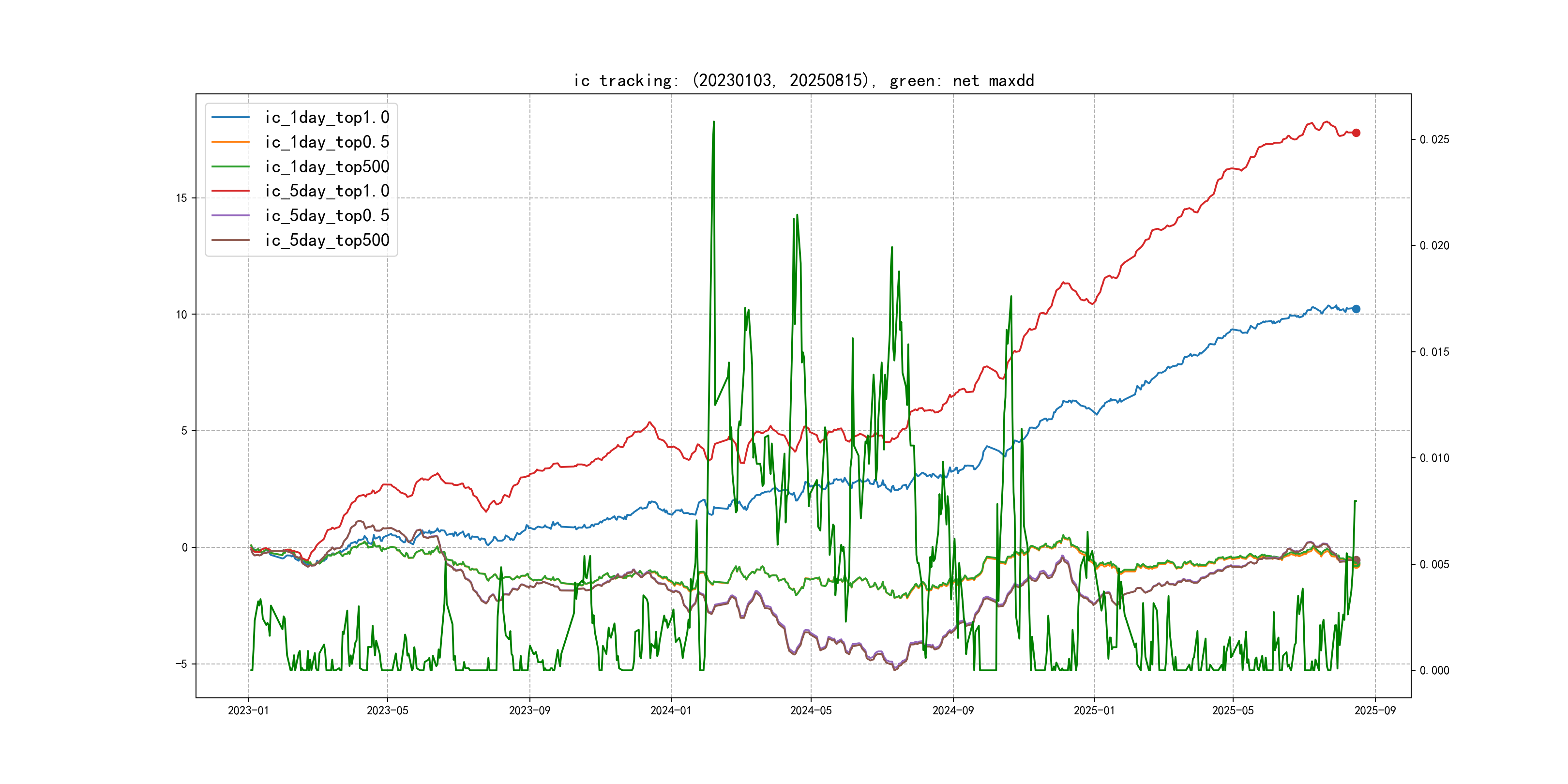Viewport: 1568px width, 784px height.
Task: Click the left y-axis label 15
Action: tap(181, 198)
